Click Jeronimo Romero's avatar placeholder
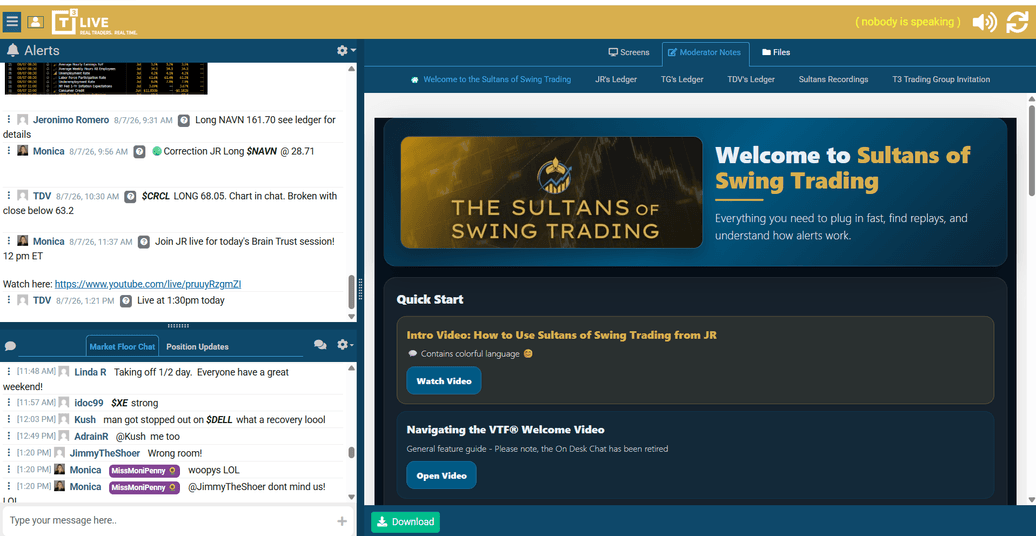1036x536 pixels. click(23, 120)
